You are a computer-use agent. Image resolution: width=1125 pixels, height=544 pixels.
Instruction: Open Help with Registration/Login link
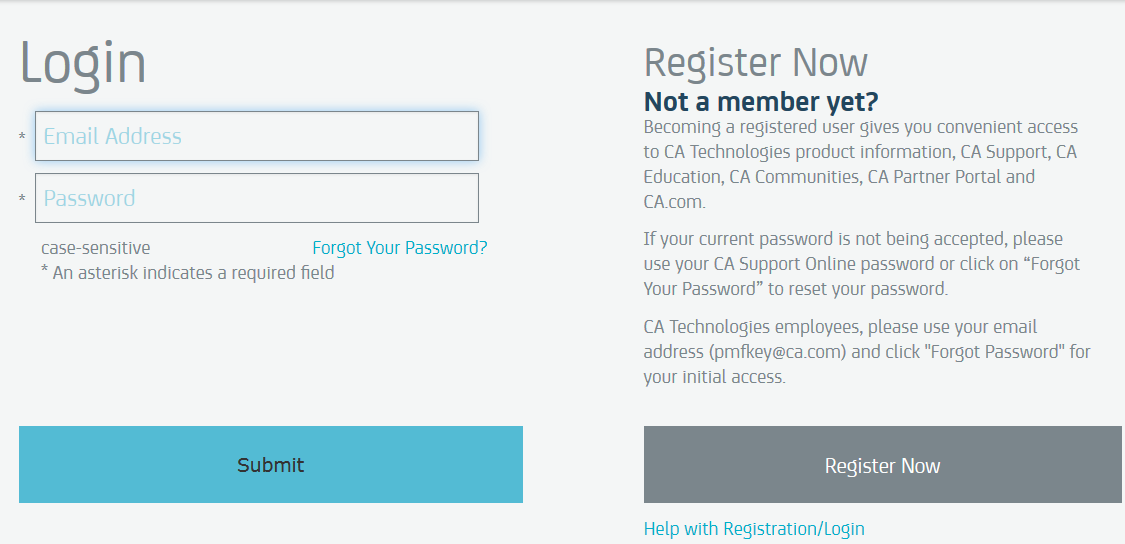coord(754,529)
